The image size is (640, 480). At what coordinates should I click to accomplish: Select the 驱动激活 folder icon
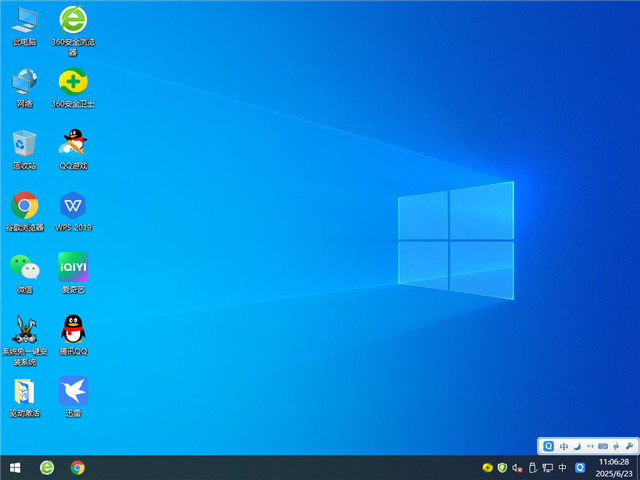[x=24, y=398]
